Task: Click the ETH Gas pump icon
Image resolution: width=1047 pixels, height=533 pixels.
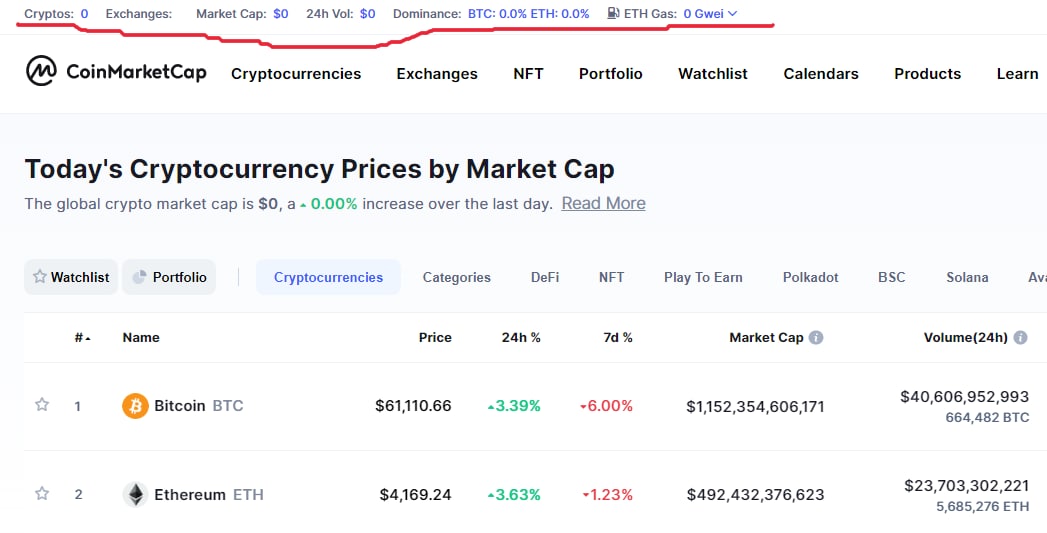Action: click(x=614, y=13)
